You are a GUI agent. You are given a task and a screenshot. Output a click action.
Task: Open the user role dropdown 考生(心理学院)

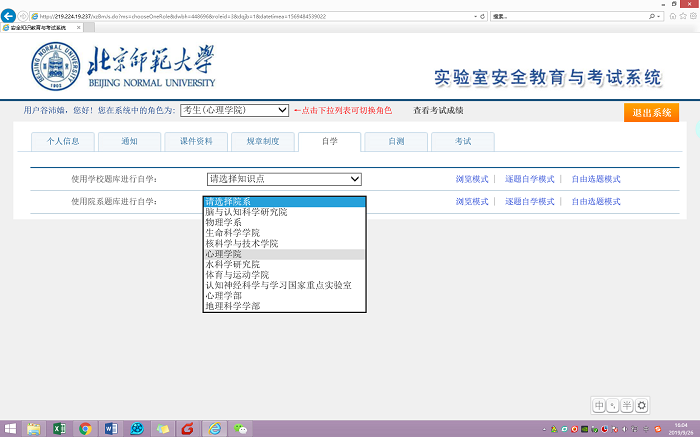pos(235,110)
